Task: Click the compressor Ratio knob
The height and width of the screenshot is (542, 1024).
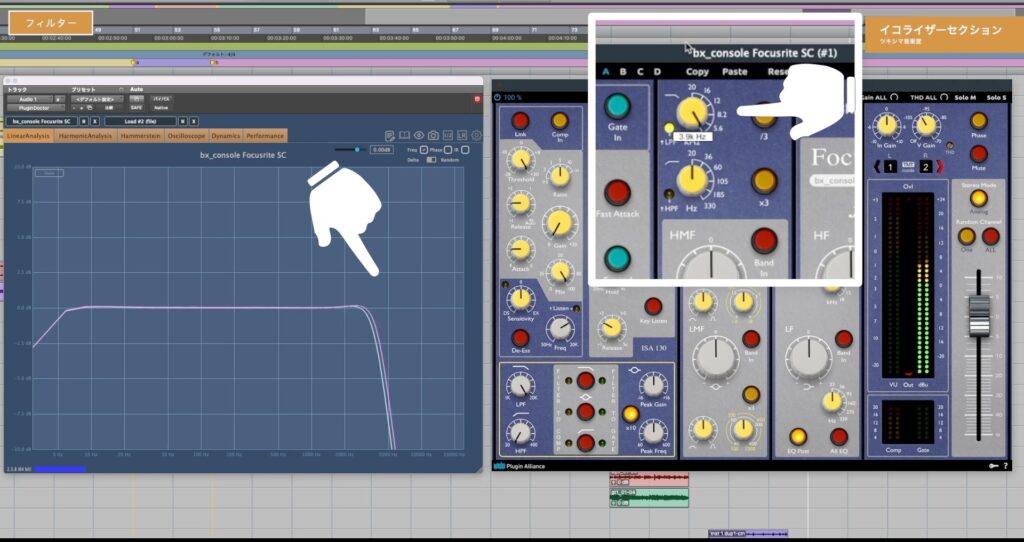Action: coord(560,176)
